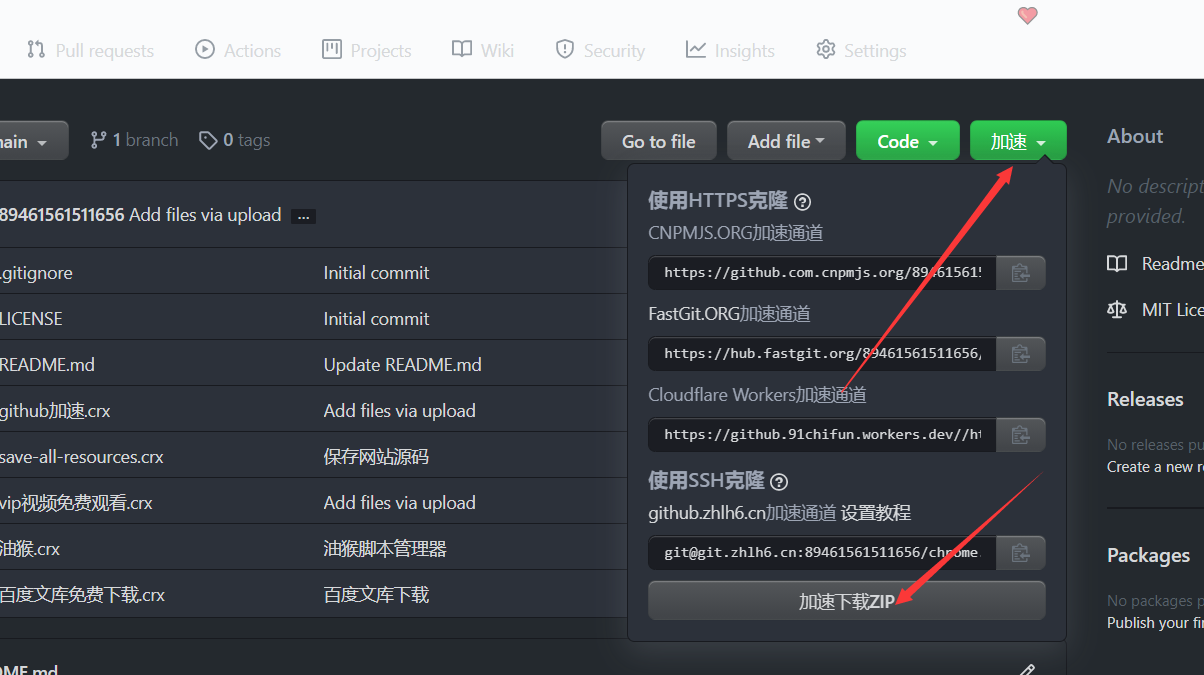Click the Readme book icon
Image resolution: width=1204 pixels, height=675 pixels.
pyautogui.click(x=1117, y=264)
